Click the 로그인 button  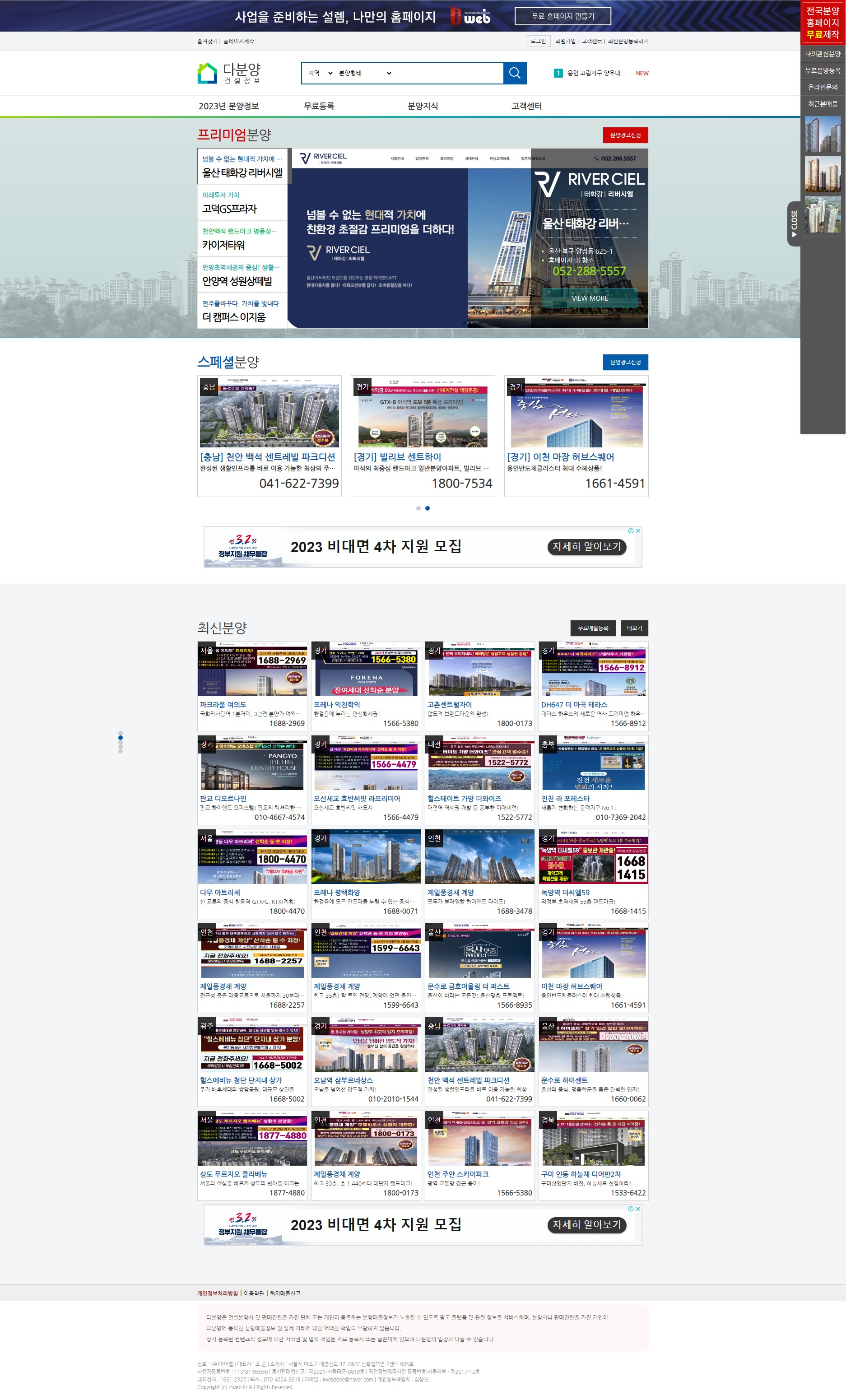538,41
